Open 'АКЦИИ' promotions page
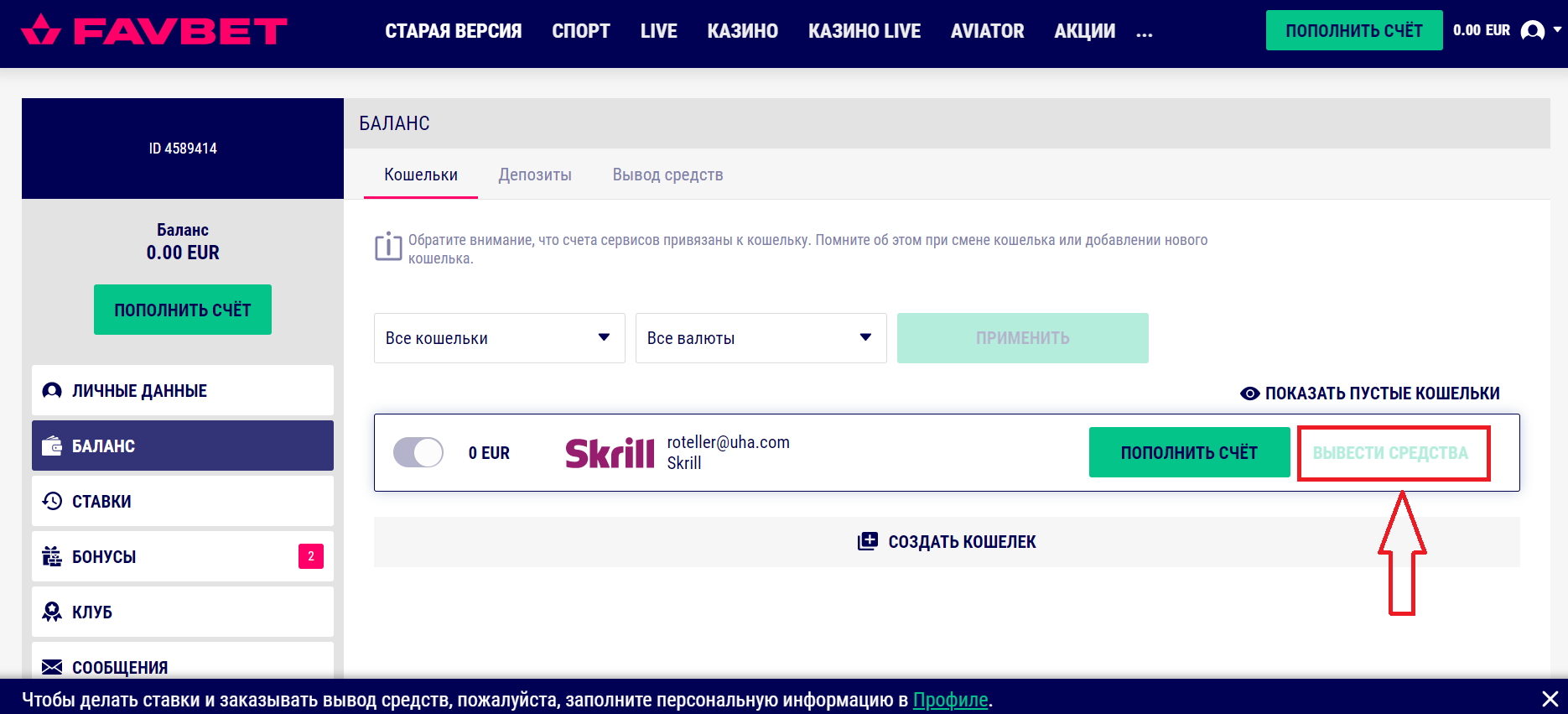This screenshot has height=714, width=1568. tap(1085, 31)
